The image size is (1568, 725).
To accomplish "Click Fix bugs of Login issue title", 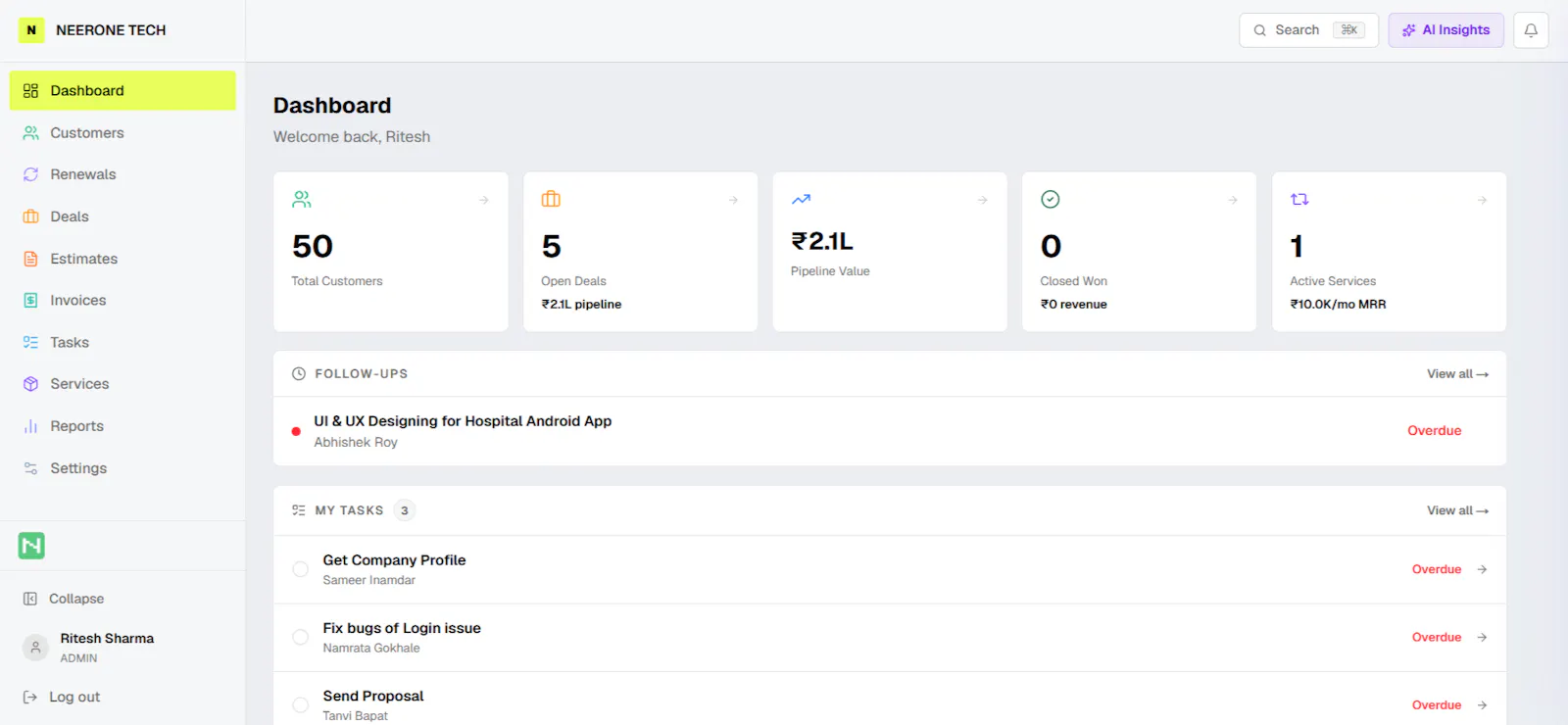I will [402, 628].
